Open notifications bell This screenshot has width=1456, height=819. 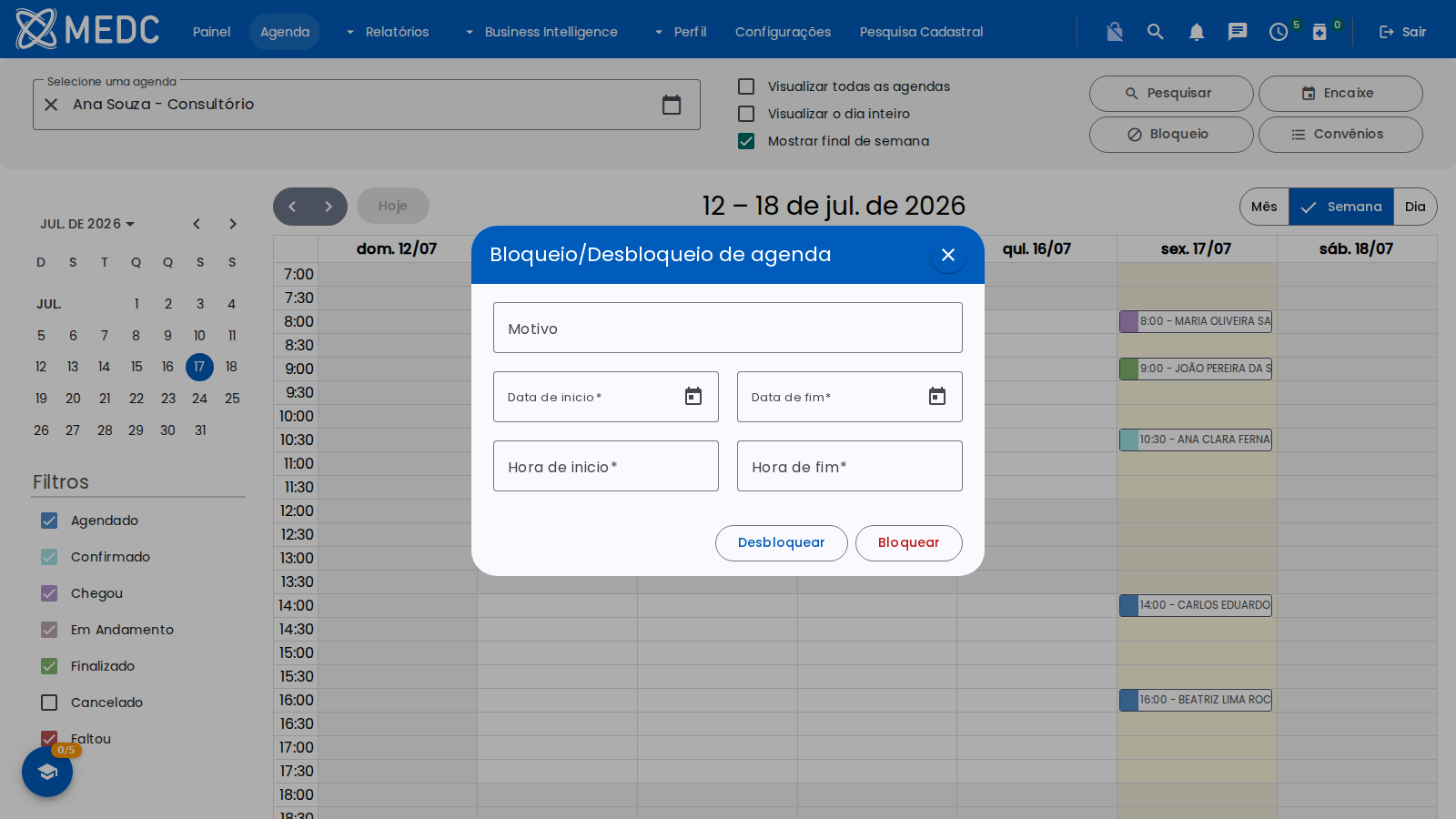click(1197, 32)
